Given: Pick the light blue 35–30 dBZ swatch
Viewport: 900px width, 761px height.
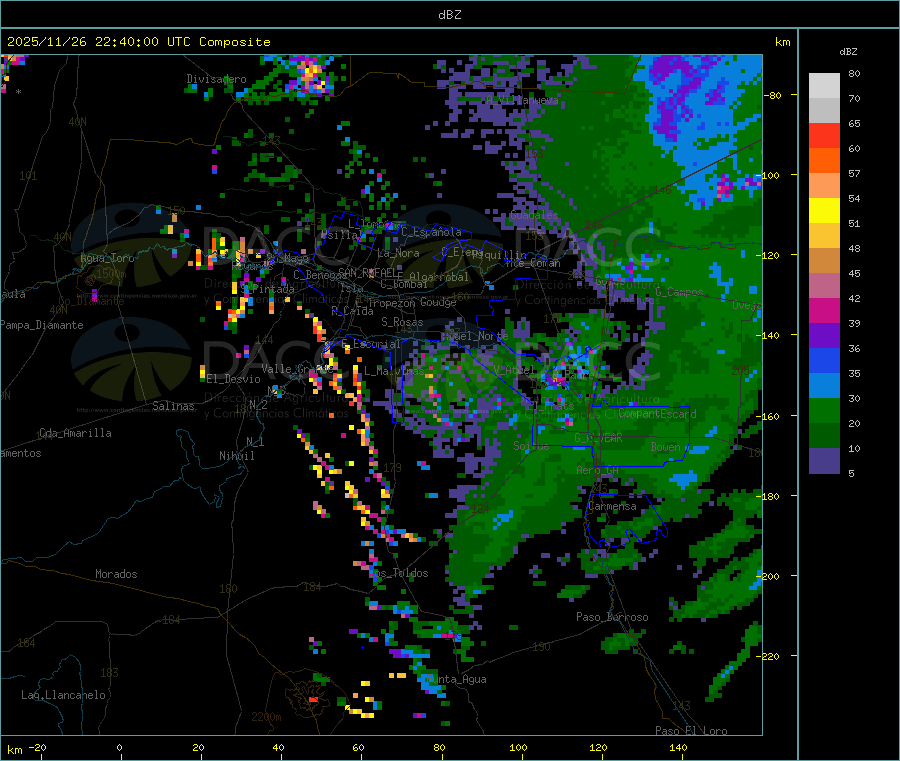Looking at the screenshot, I should point(824,386).
